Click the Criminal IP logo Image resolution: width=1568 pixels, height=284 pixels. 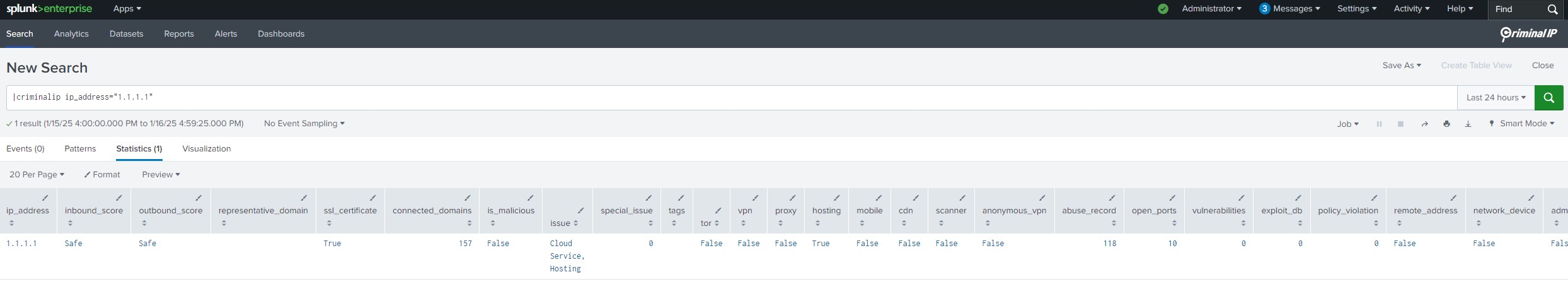point(1528,34)
